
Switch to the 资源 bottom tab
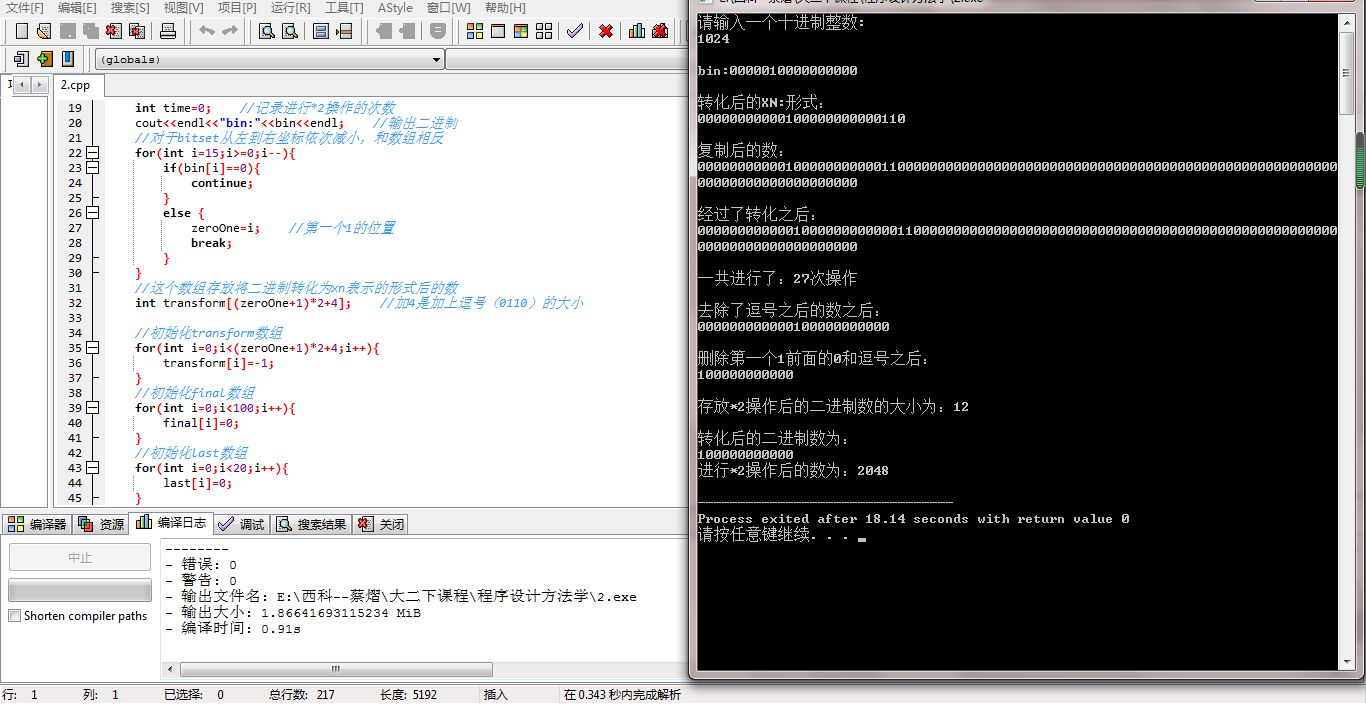(x=101, y=524)
